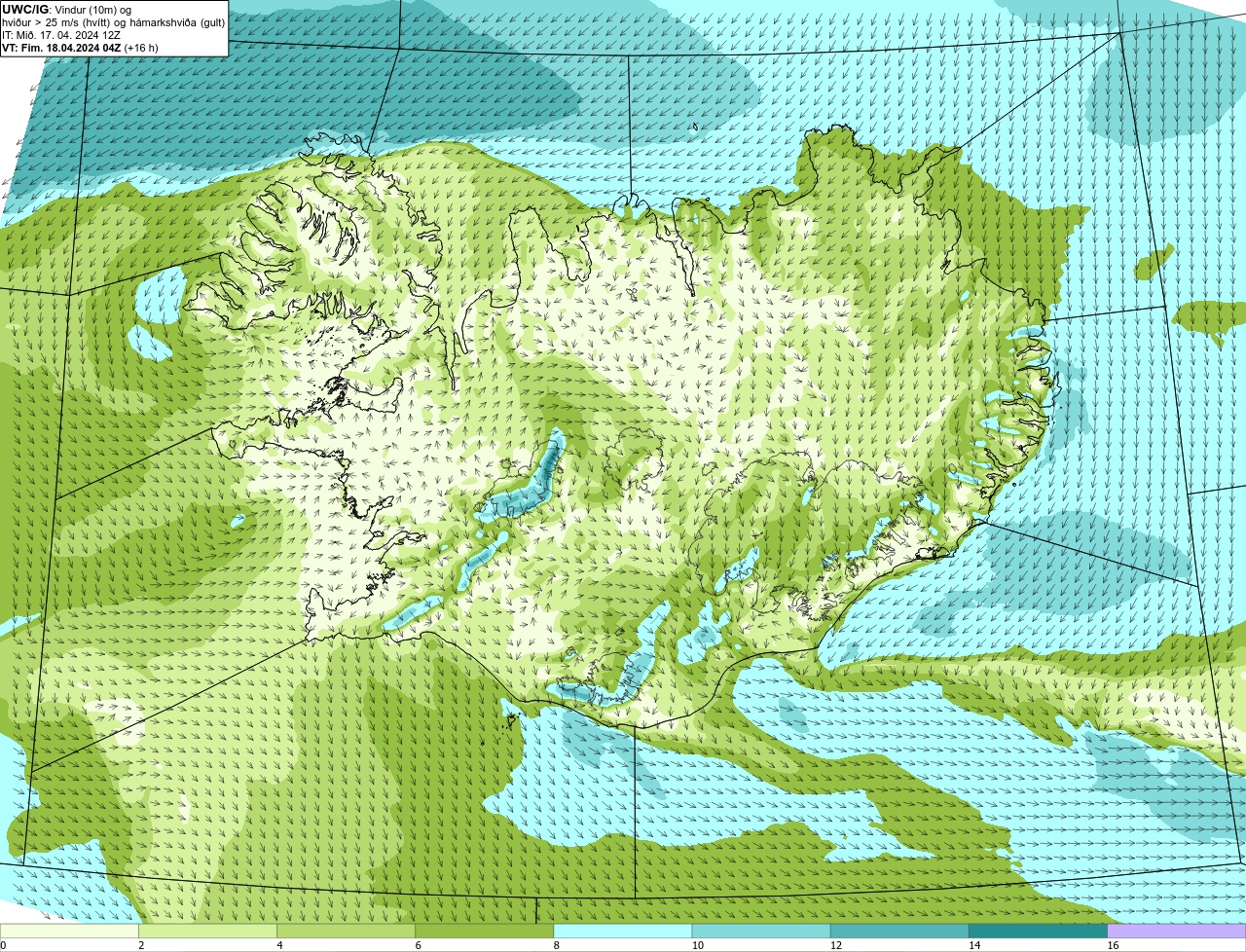Click the 'VT: Fim. 18.04.2024 04Z (+16 h)' line
The width and height of the screenshot is (1246, 952).
tap(80, 48)
